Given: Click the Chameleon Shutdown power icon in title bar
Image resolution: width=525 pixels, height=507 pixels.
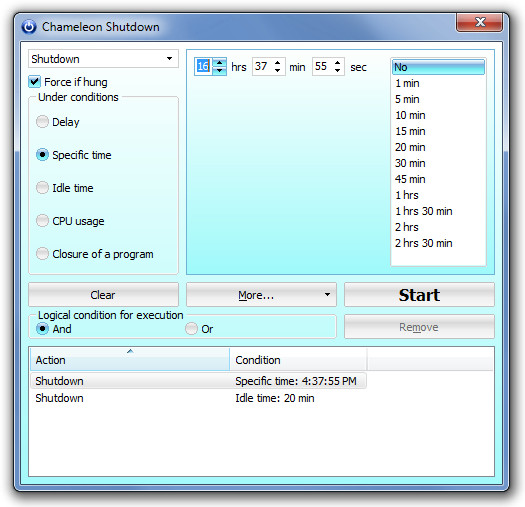Looking at the screenshot, I should pos(29,27).
